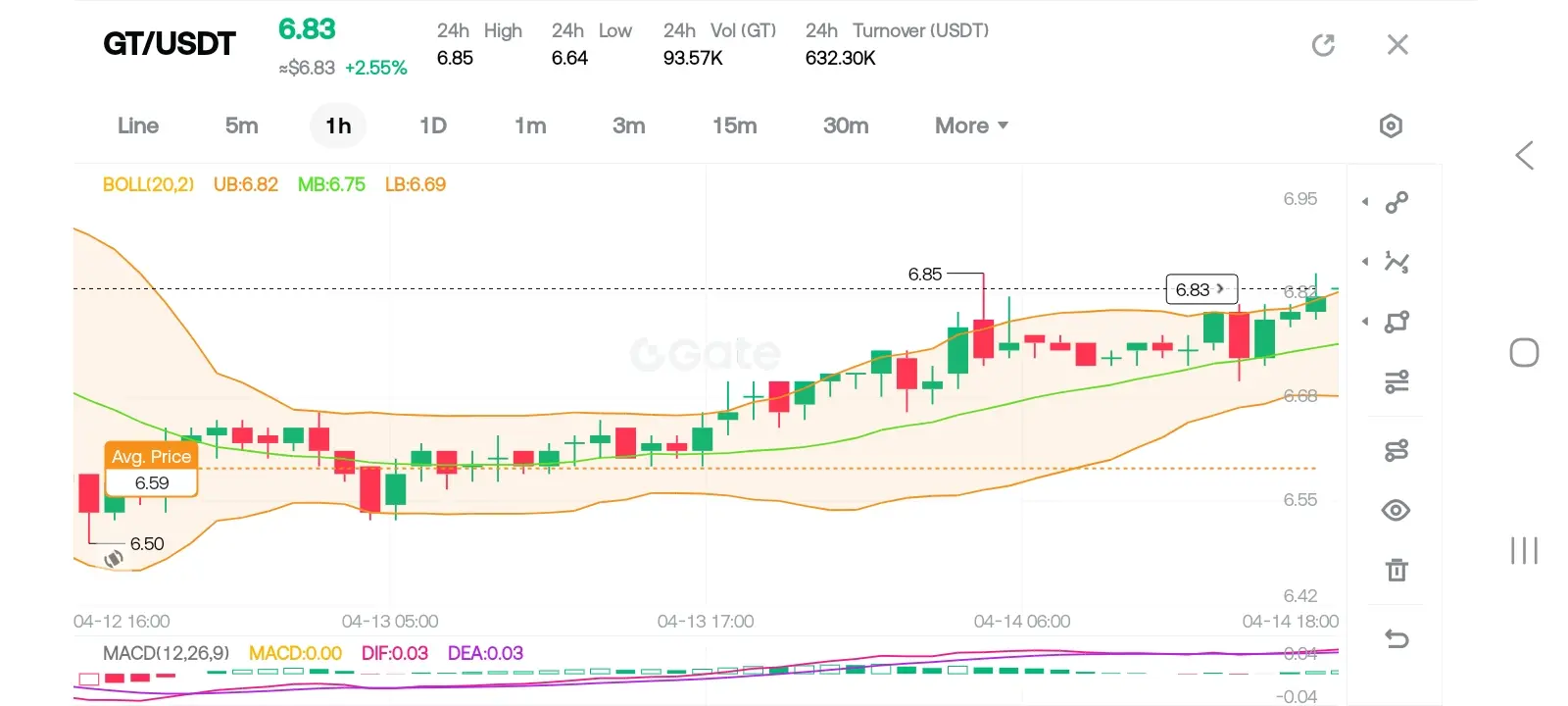Select the 15m timeframe
This screenshot has width=1568, height=706.
tap(734, 126)
